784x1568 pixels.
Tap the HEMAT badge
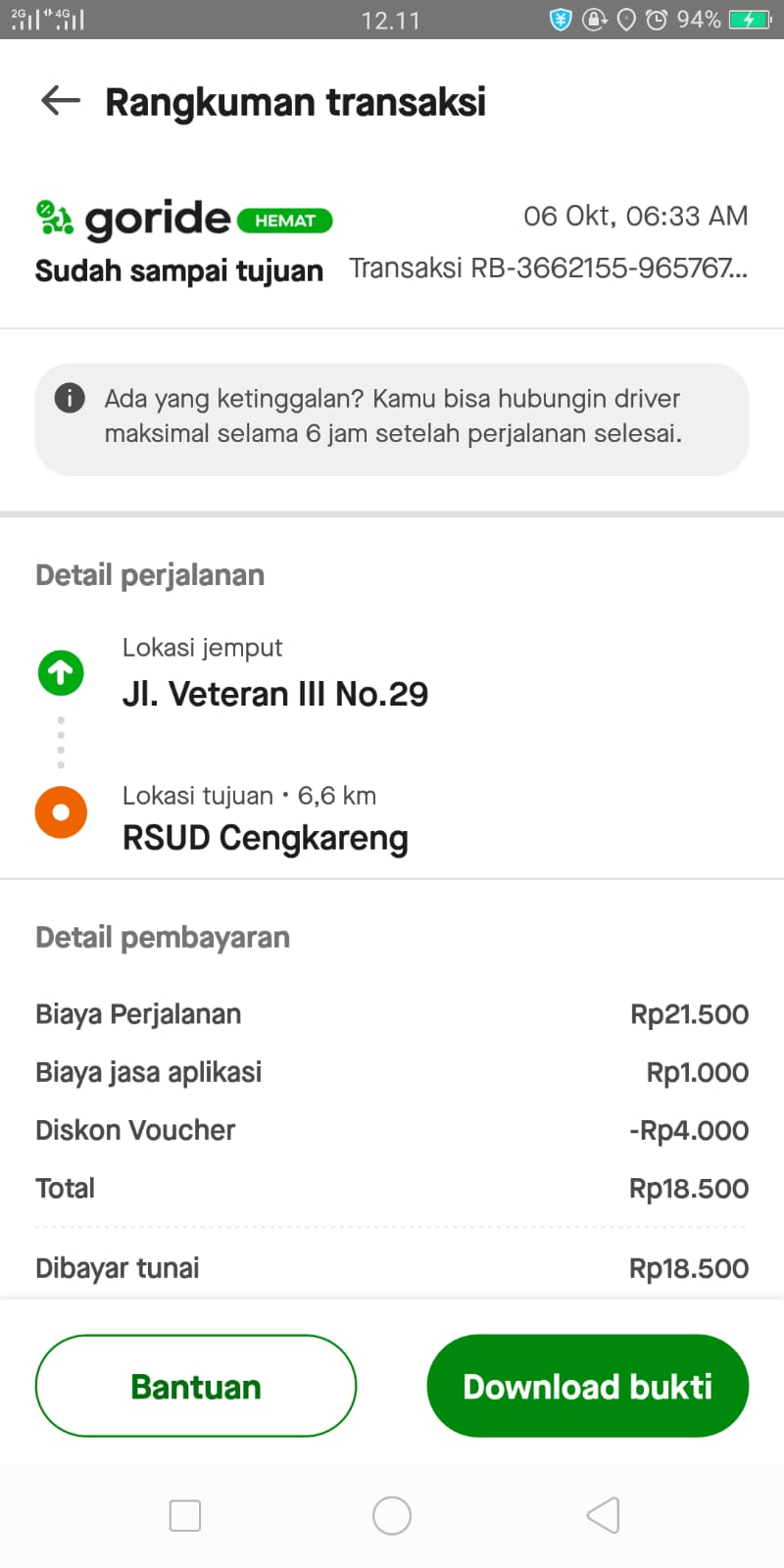pyautogui.click(x=285, y=221)
